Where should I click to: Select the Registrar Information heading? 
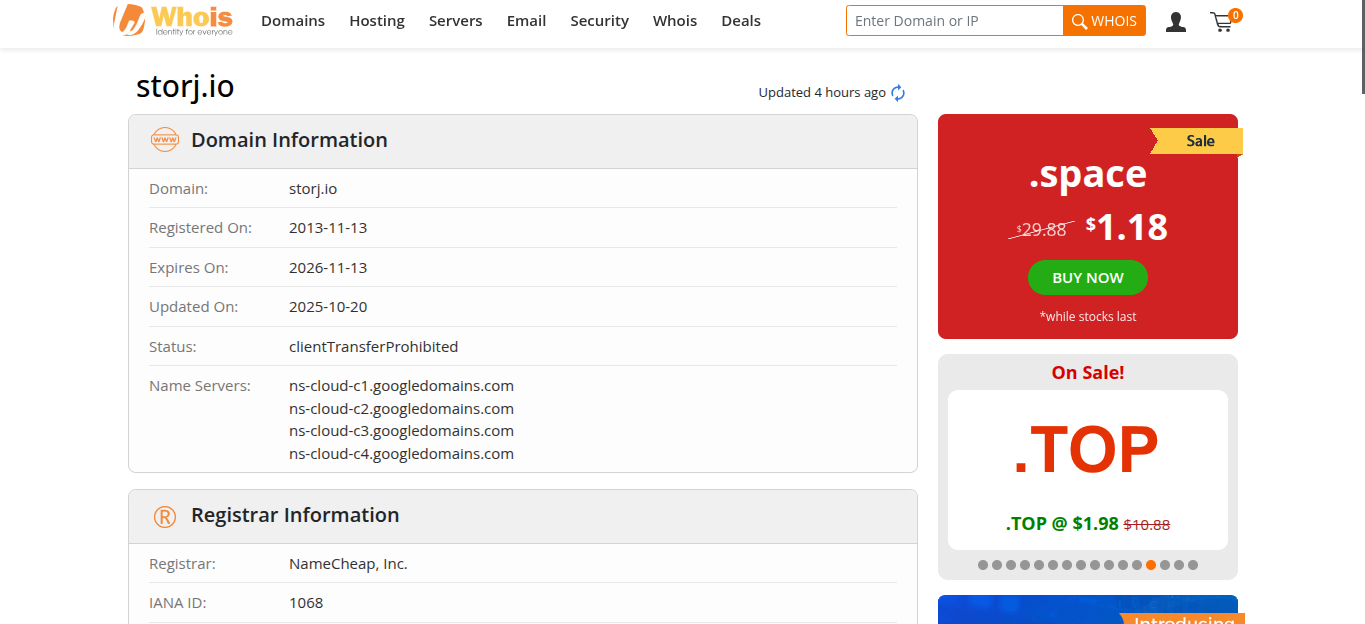tap(295, 515)
